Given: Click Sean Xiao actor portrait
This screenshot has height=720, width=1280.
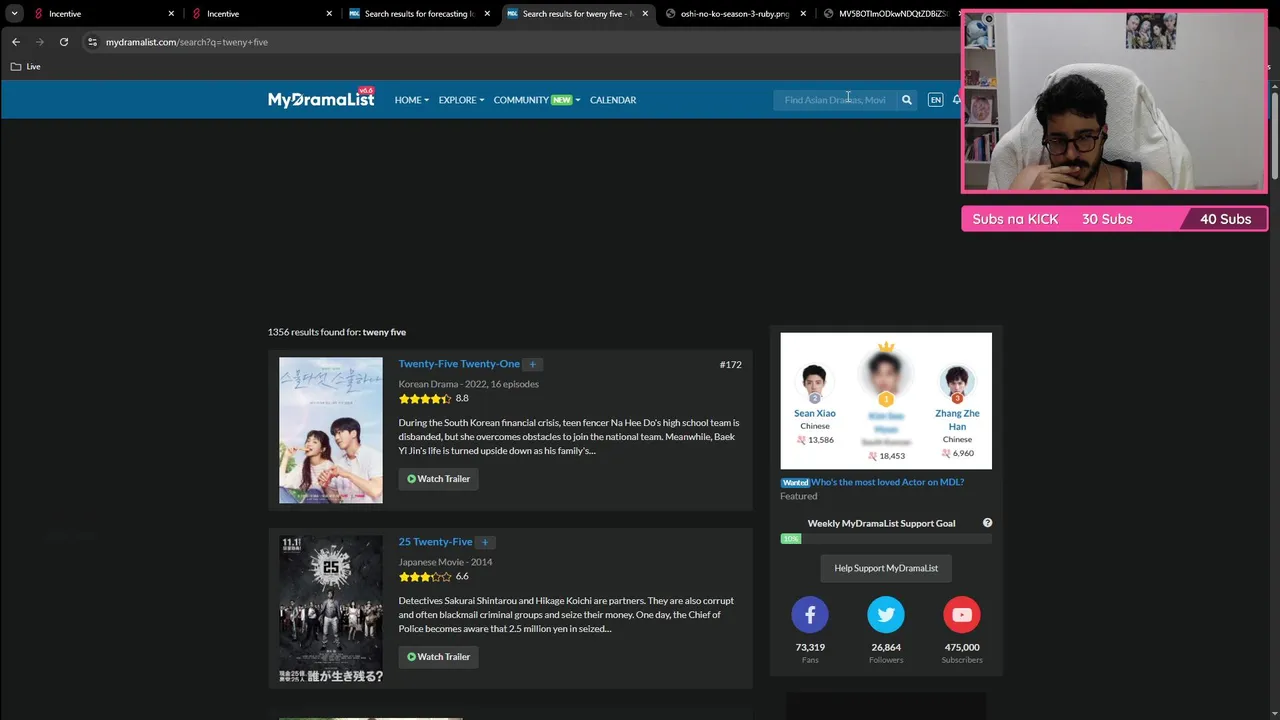Looking at the screenshot, I should (x=814, y=381).
